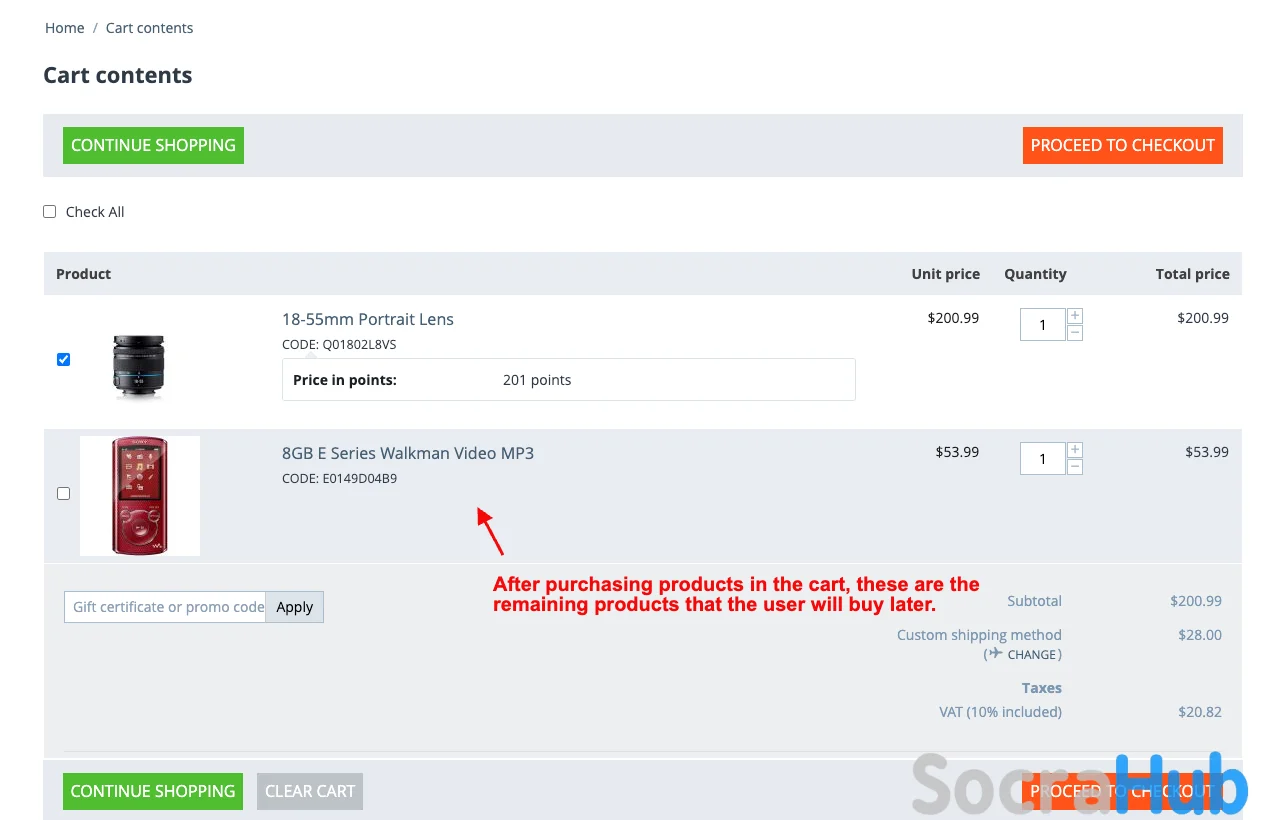Click the VAT (10% included) label
Viewport: 1272px width, 820px height.
coord(1000,712)
